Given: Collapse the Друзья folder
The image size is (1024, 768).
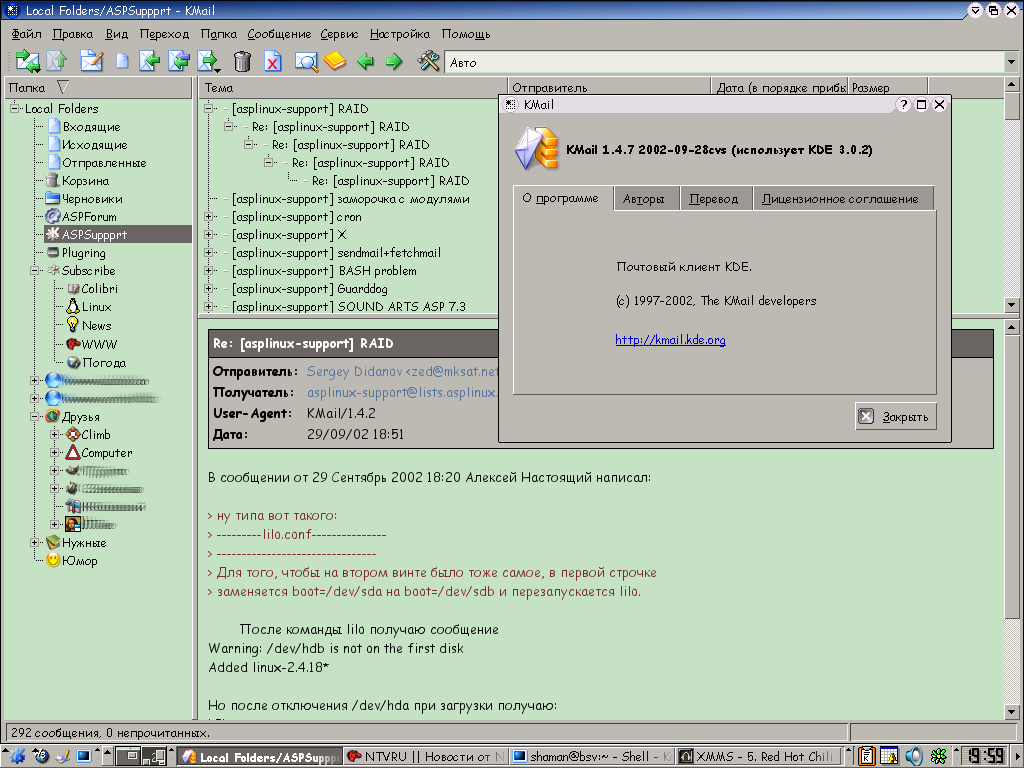Looking at the screenshot, I should (35, 416).
